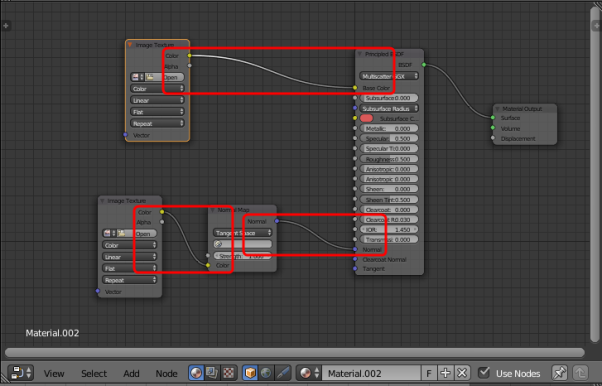The width and height of the screenshot is (602, 386).
Task: Click the vertical scrollbar of the node editor
Action: (595, 175)
